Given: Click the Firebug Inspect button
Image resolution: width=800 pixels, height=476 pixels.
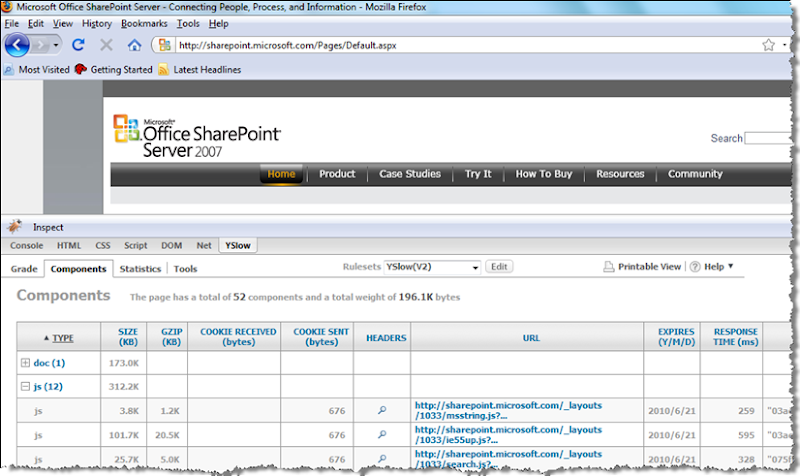Looking at the screenshot, I should click(48, 228).
